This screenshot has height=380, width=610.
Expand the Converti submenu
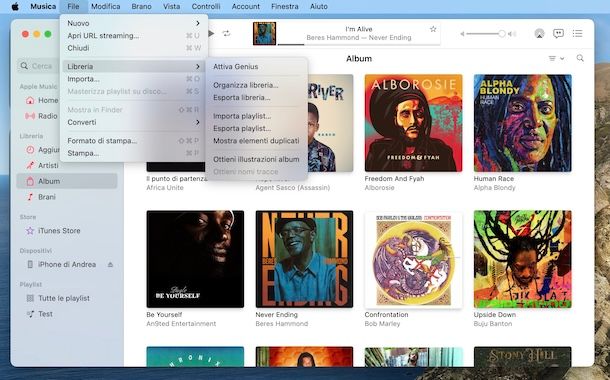coord(134,122)
